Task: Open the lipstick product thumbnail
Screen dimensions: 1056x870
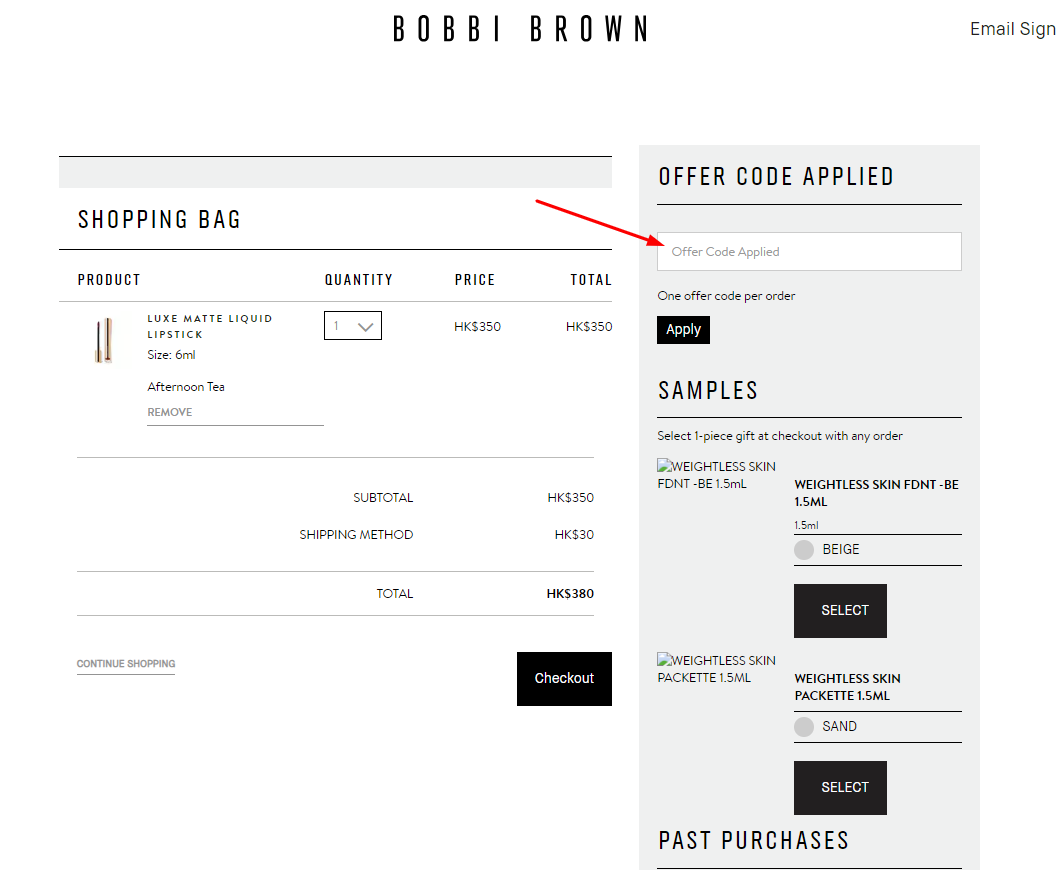Action: pyautogui.click(x=104, y=340)
